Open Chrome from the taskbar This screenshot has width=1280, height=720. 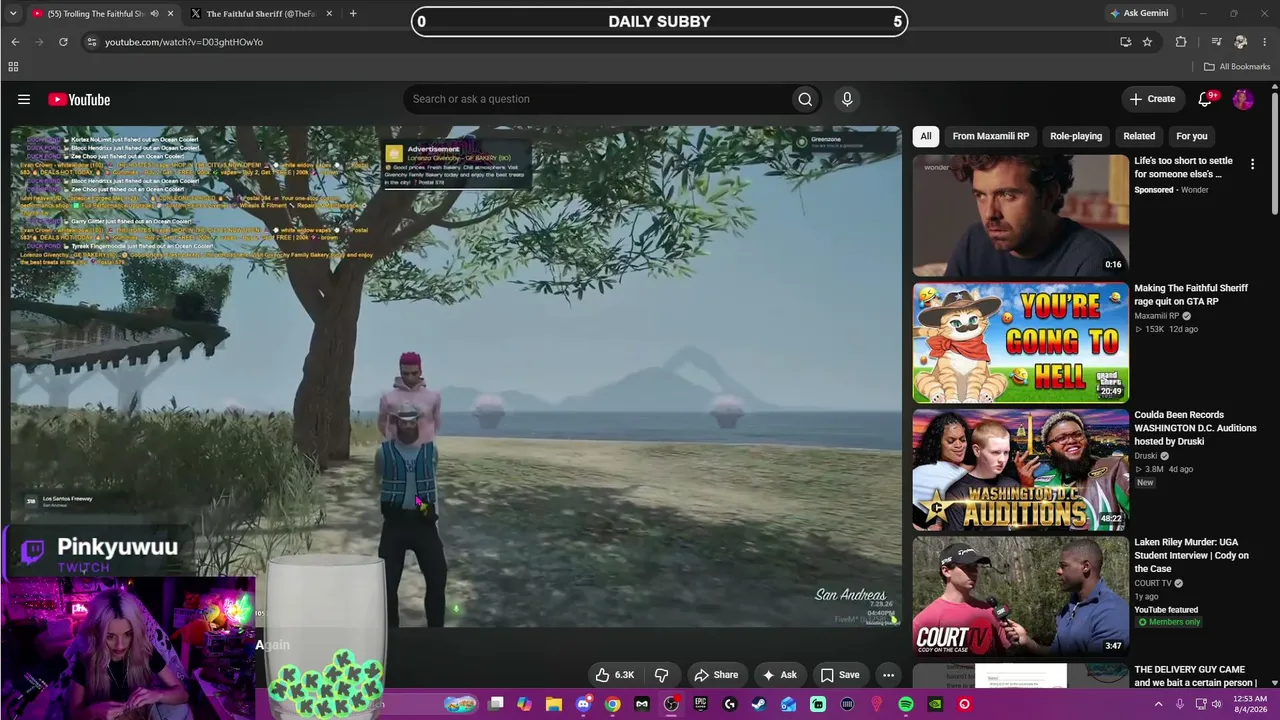click(613, 704)
